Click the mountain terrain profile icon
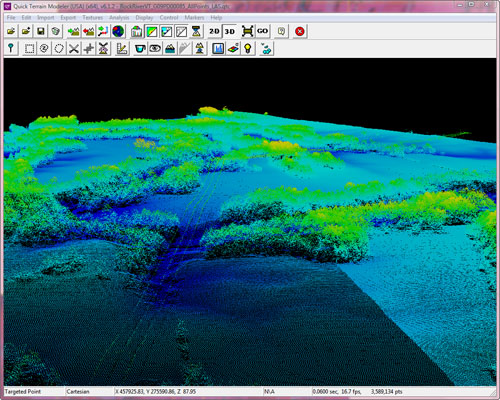The width and height of the screenshot is (500, 400). pyautogui.click(x=170, y=49)
